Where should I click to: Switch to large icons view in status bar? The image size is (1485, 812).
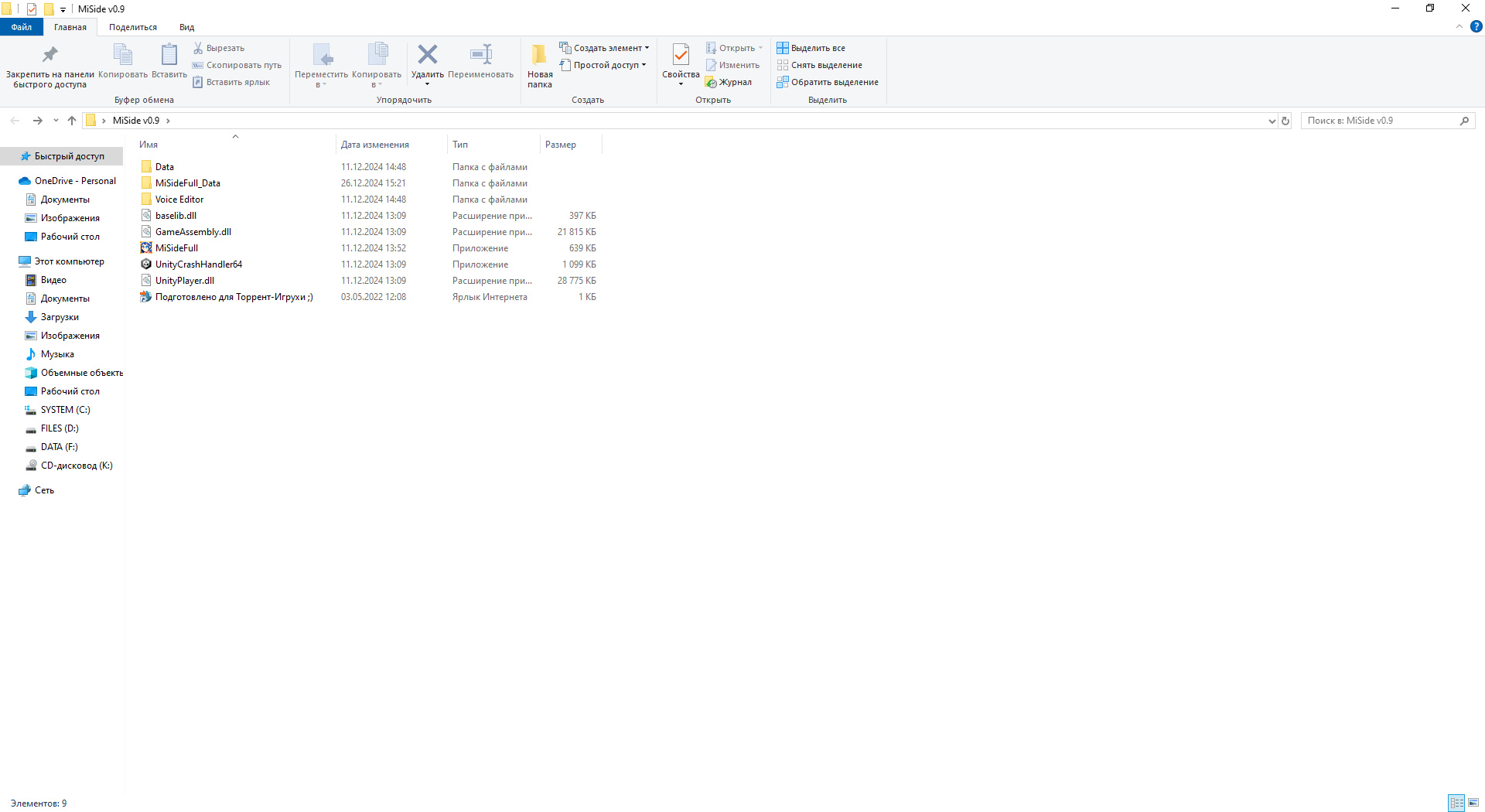[x=1473, y=803]
